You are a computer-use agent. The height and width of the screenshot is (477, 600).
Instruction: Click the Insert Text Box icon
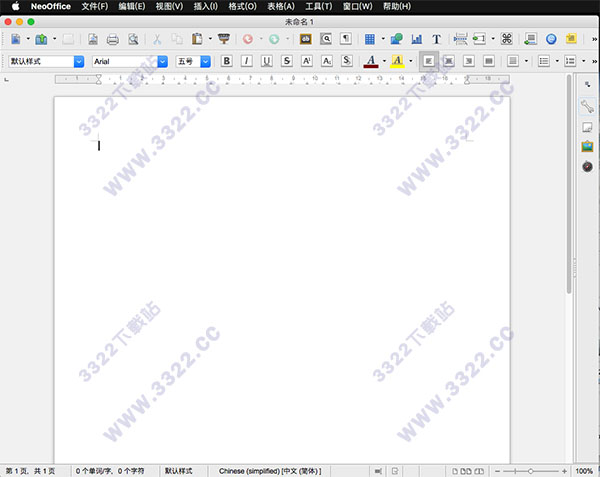[436, 39]
